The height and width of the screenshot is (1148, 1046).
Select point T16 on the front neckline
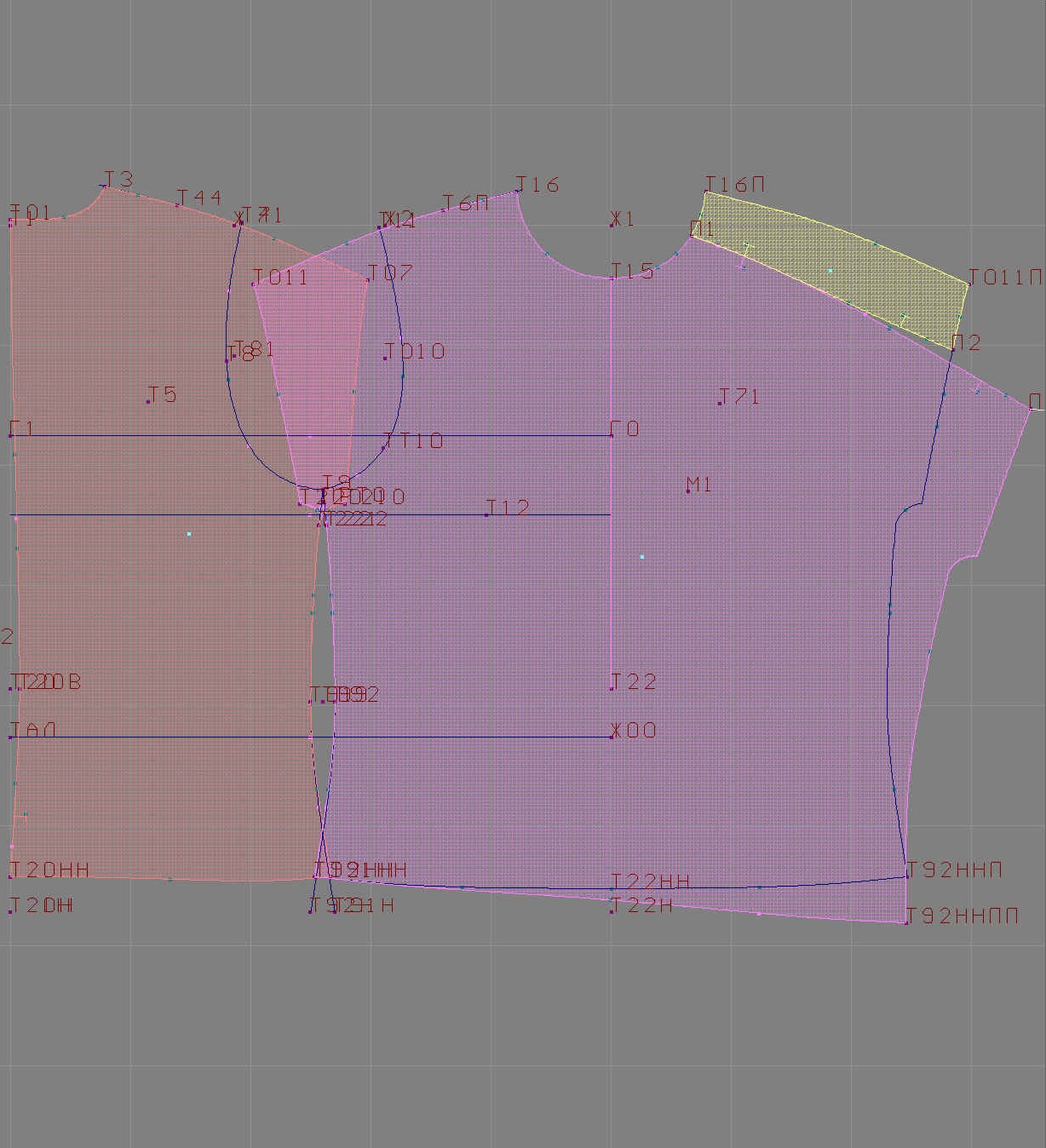[x=517, y=192]
